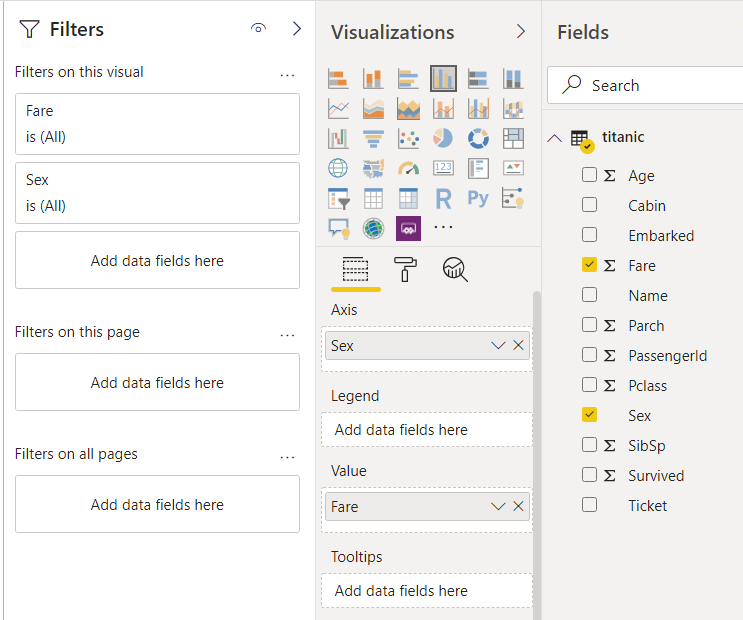Insert an R script visual
743x620 pixels.
pos(443,198)
